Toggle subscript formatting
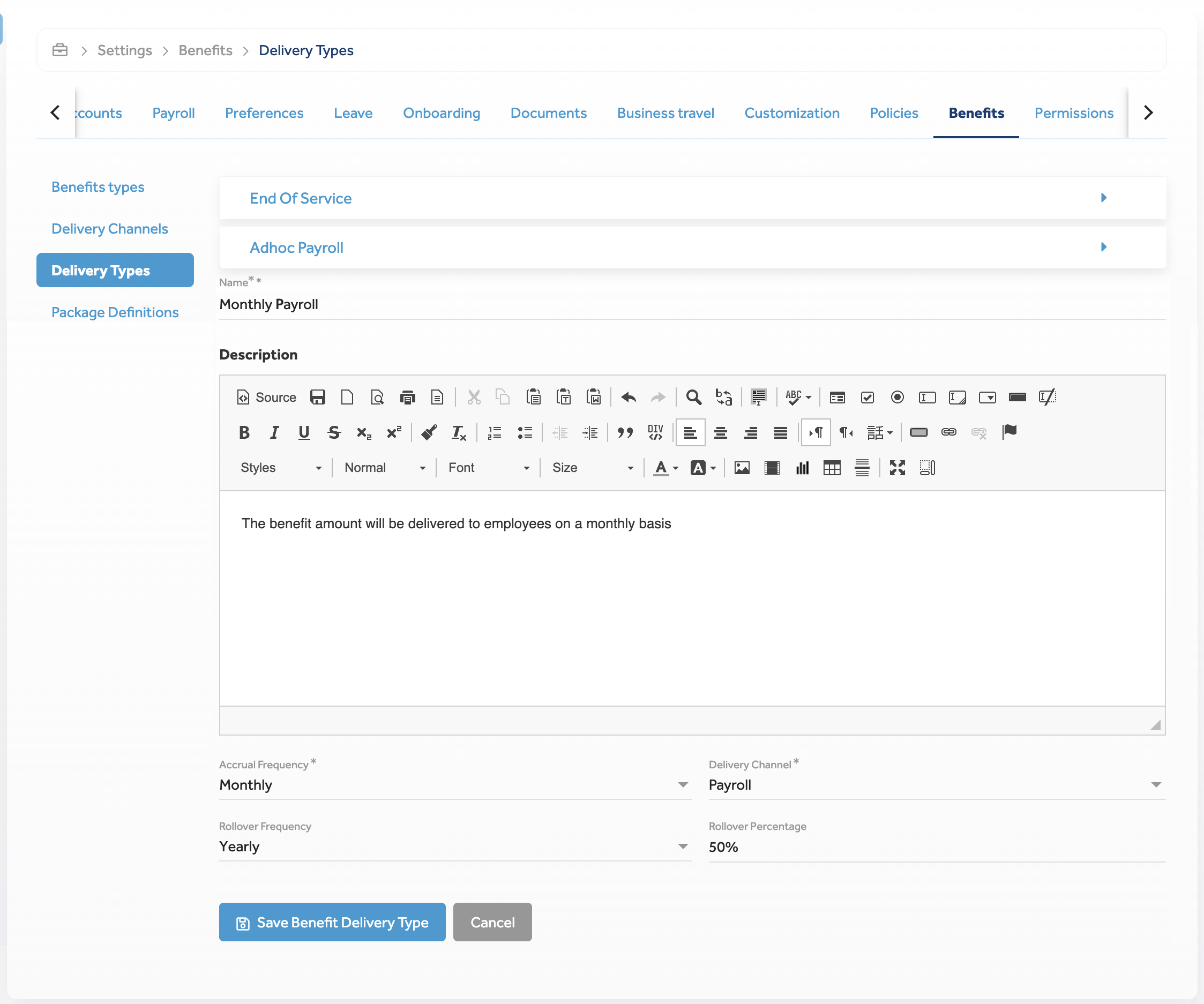The width and height of the screenshot is (1204, 1004). click(x=364, y=433)
